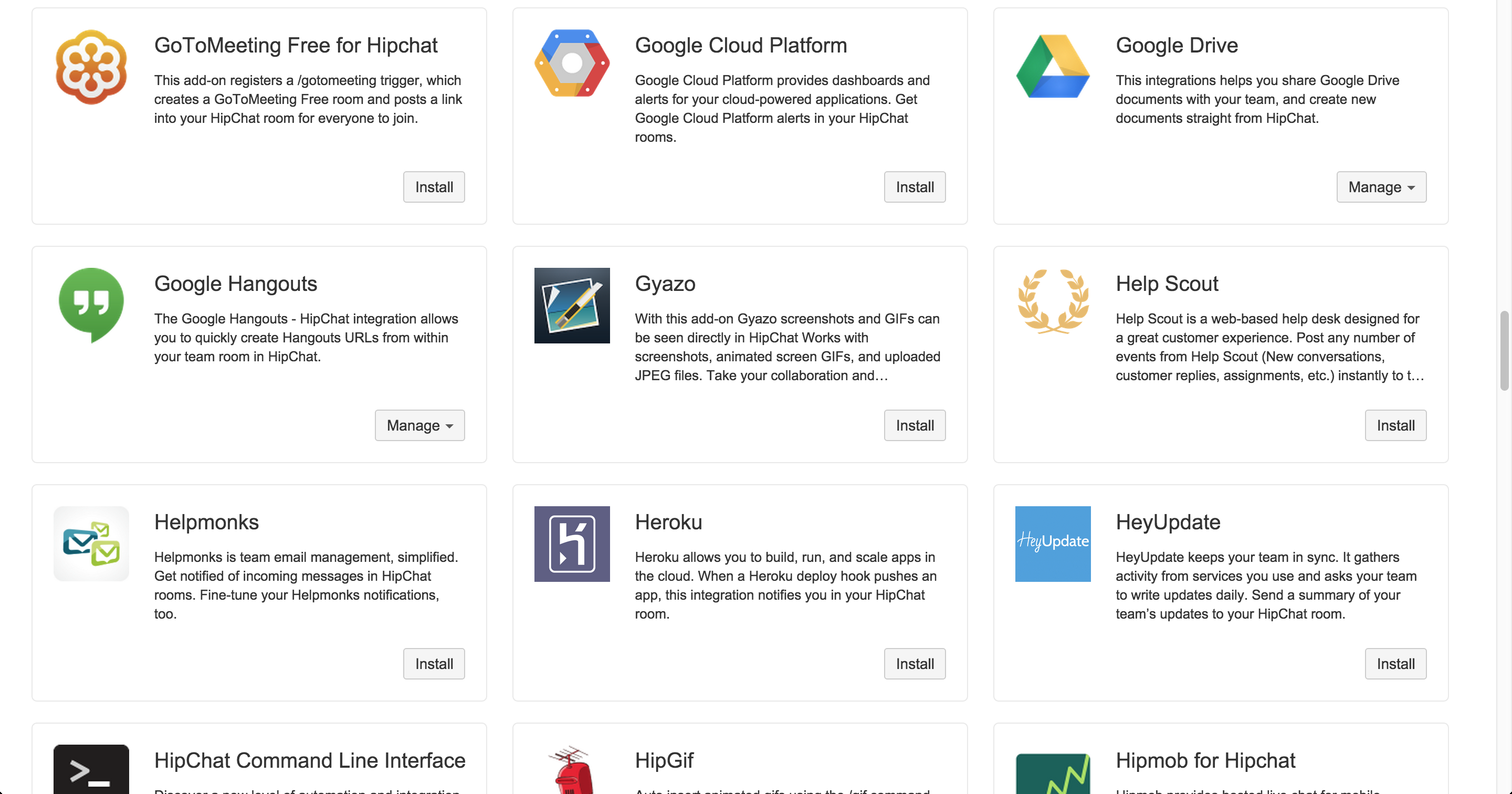Install GoToMeeting Free for Hipchat
This screenshot has height=794, width=1512.
click(x=434, y=187)
